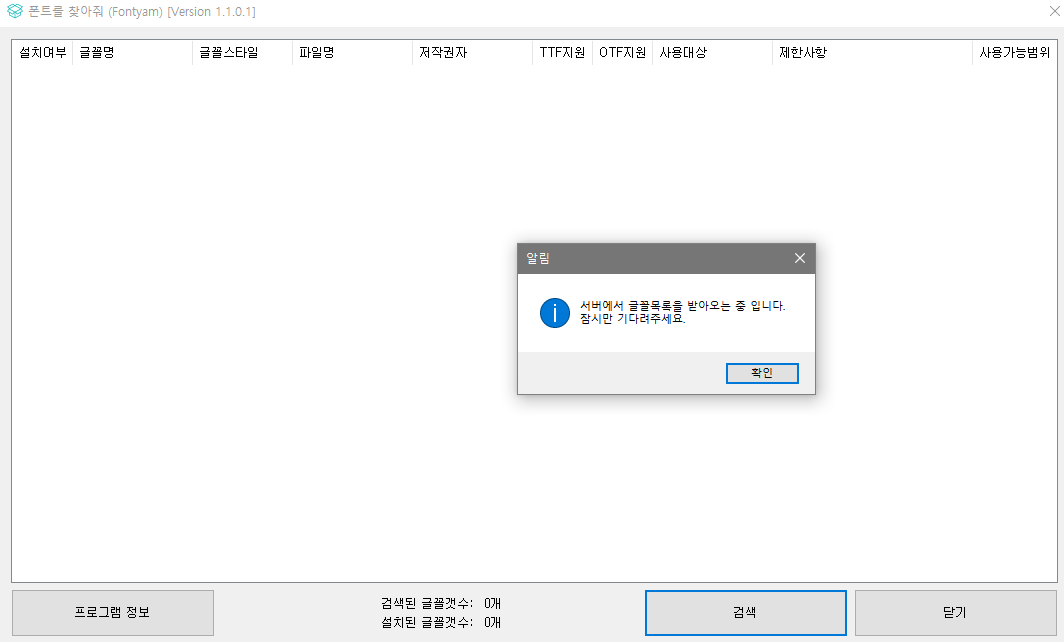Click the 사용대상 column header
Viewport: 1064px width, 642px height.
712,52
